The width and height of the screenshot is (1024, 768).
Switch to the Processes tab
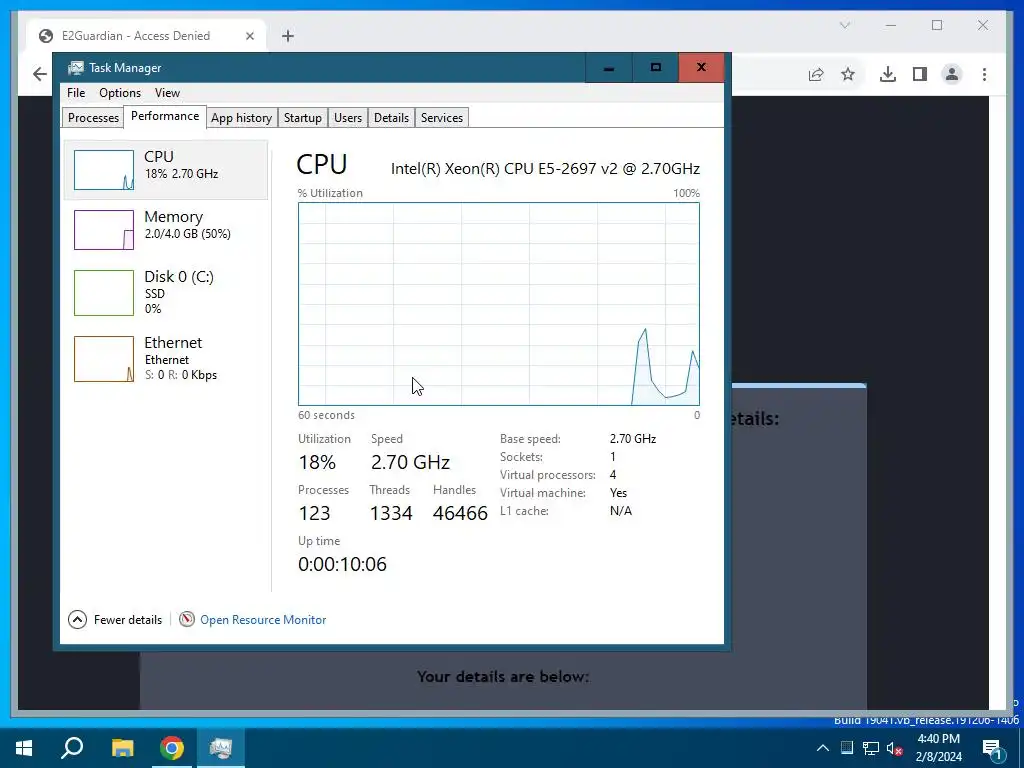93,118
